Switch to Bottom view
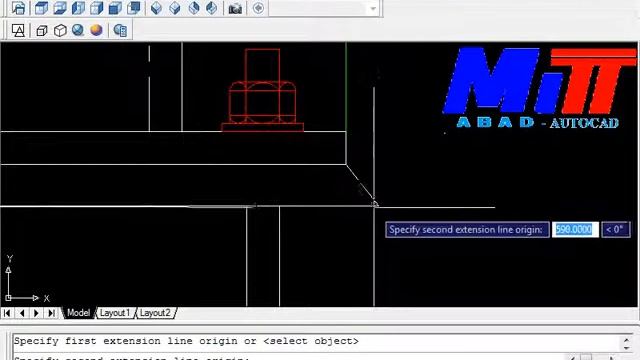The height and width of the screenshot is (360, 640). point(60,8)
